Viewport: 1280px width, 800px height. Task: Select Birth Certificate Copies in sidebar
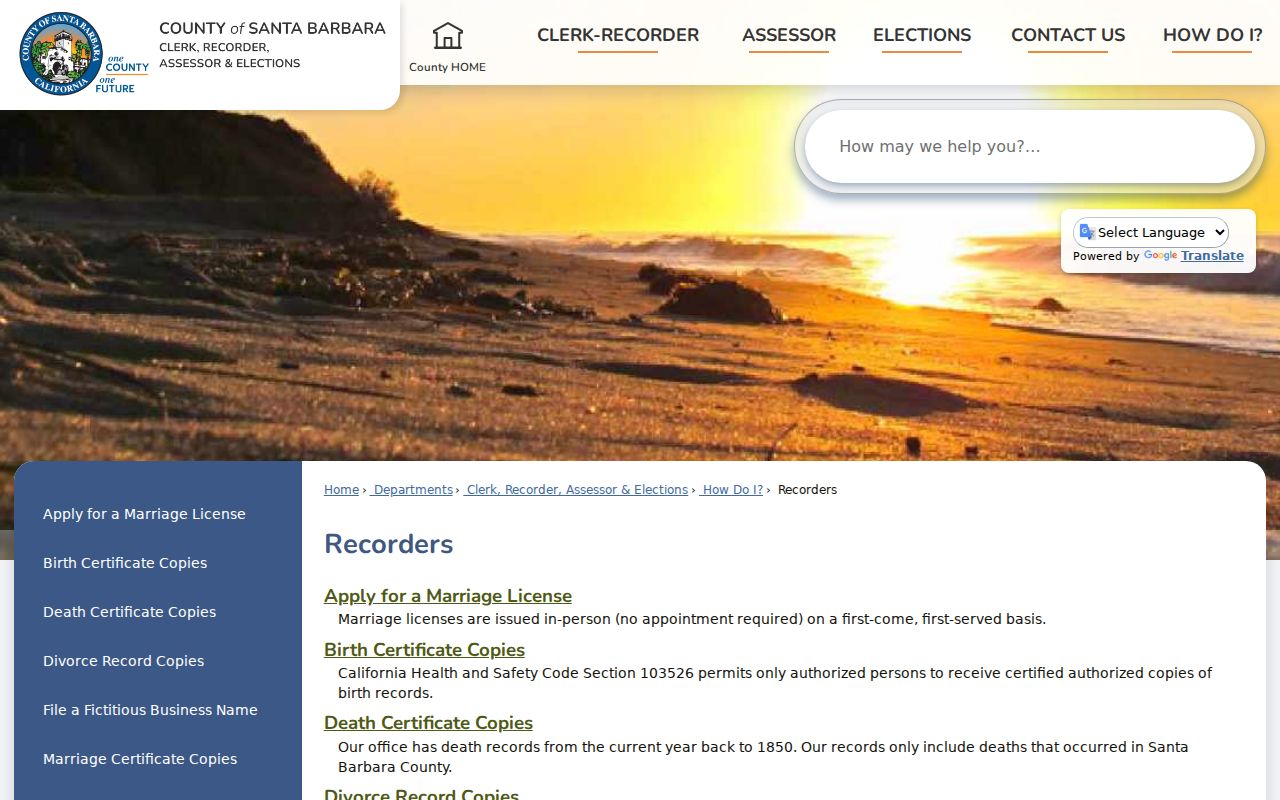(125, 563)
